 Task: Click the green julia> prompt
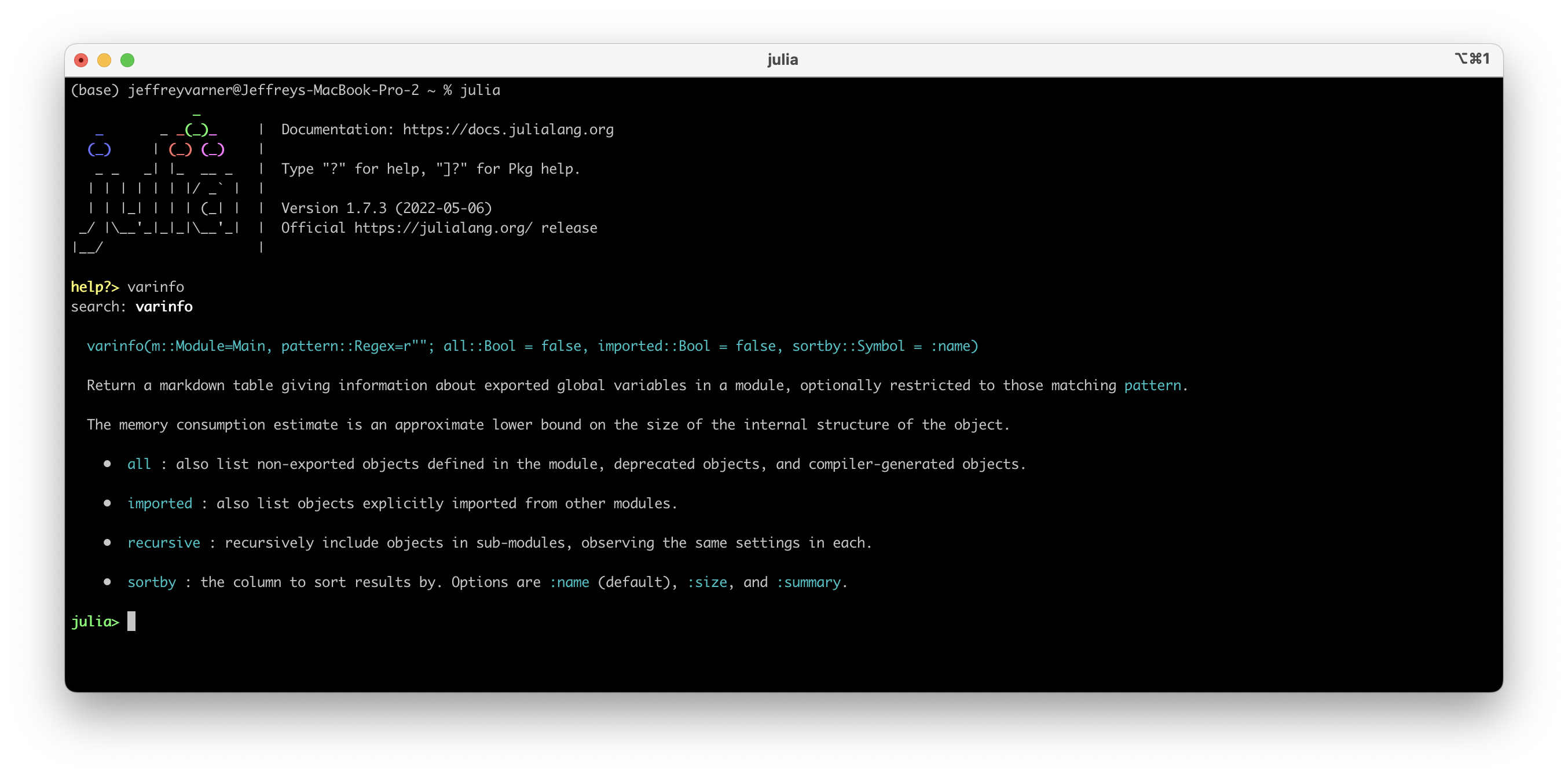(95, 622)
